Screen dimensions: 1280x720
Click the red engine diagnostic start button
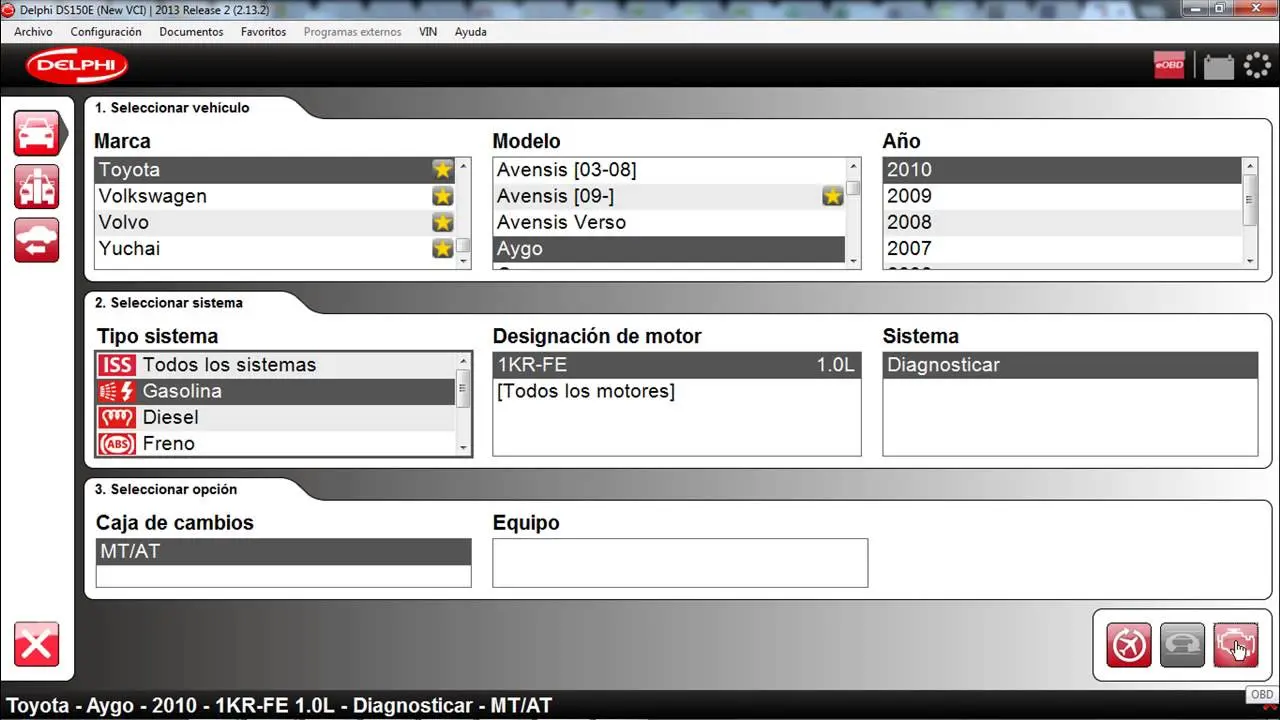pos(1235,645)
